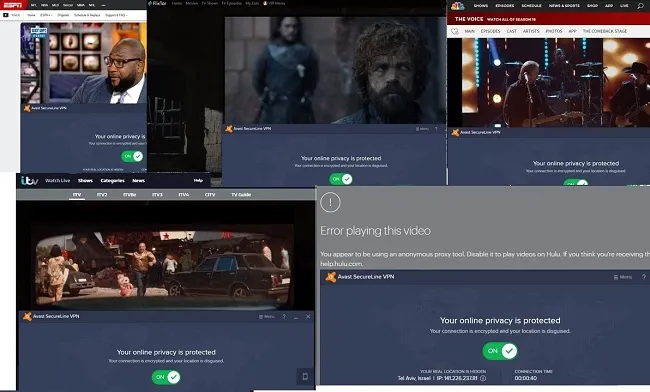Open Menu in Avast VPN under FlixTor
The image size is (650, 392).
[422, 129]
